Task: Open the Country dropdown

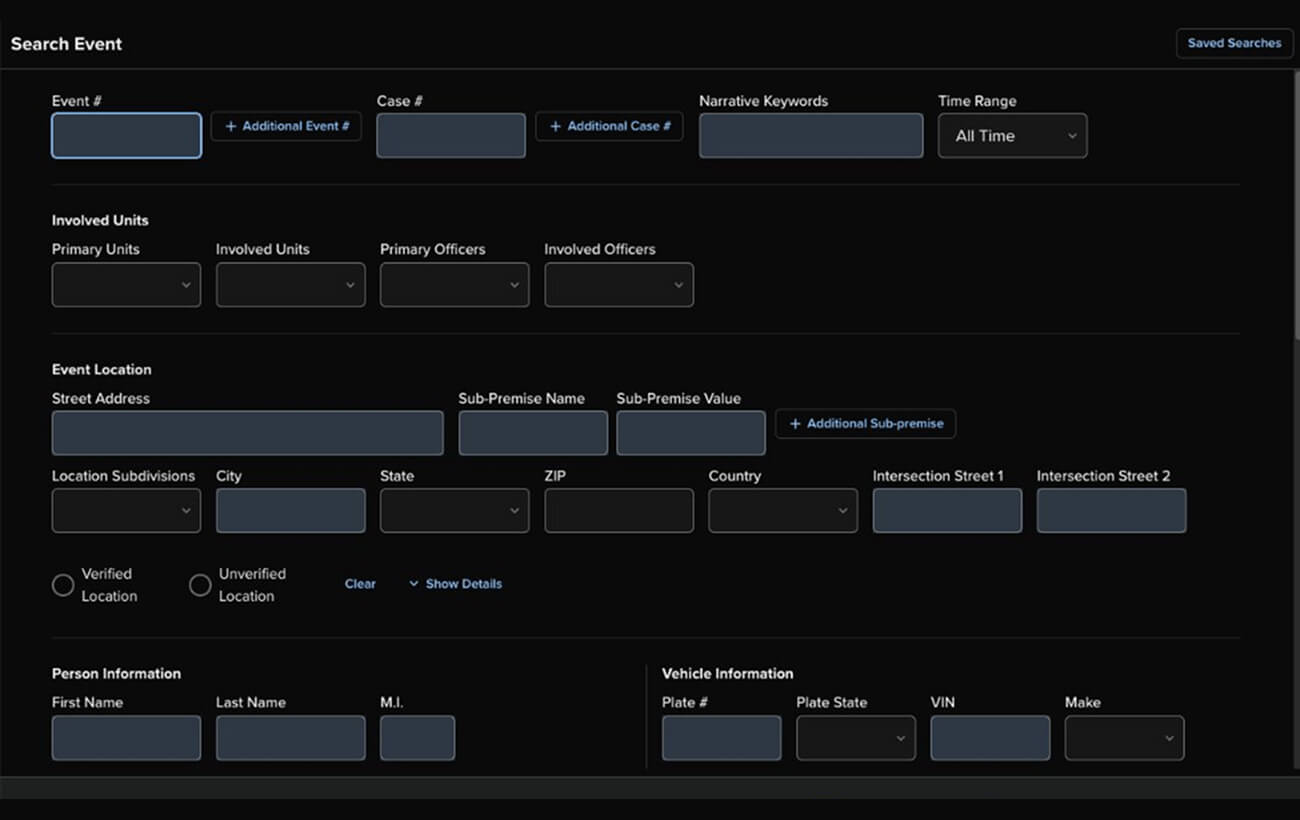Action: pos(782,510)
